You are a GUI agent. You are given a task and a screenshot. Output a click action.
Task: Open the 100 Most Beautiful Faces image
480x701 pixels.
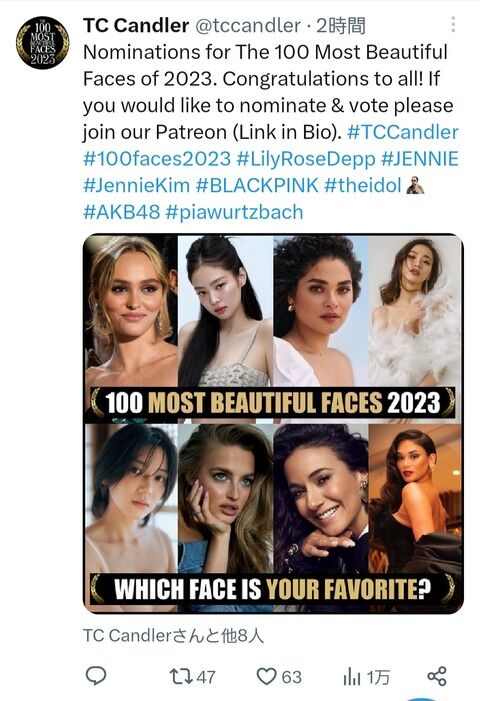(273, 424)
